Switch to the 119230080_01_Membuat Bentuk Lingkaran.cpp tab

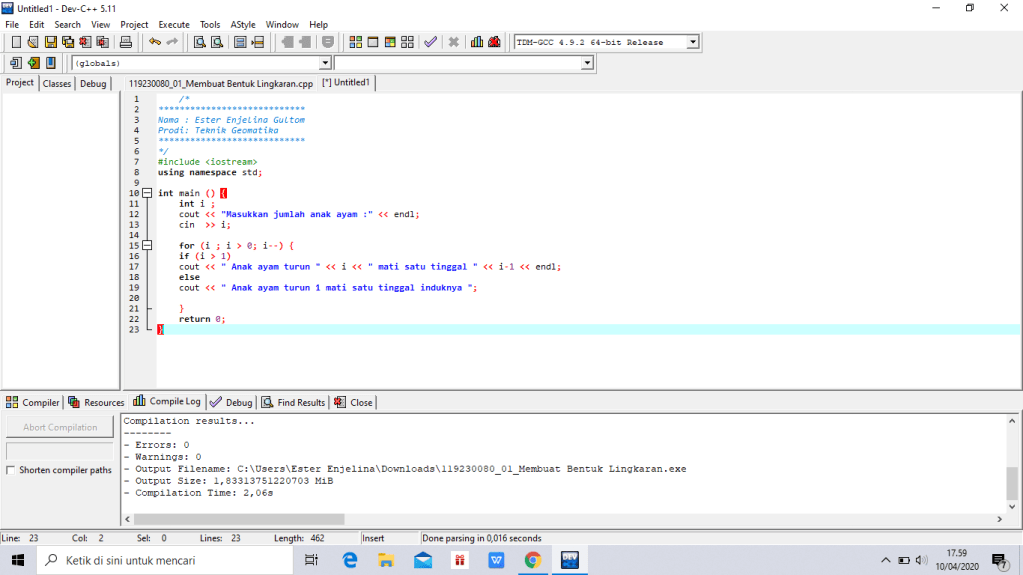220,83
